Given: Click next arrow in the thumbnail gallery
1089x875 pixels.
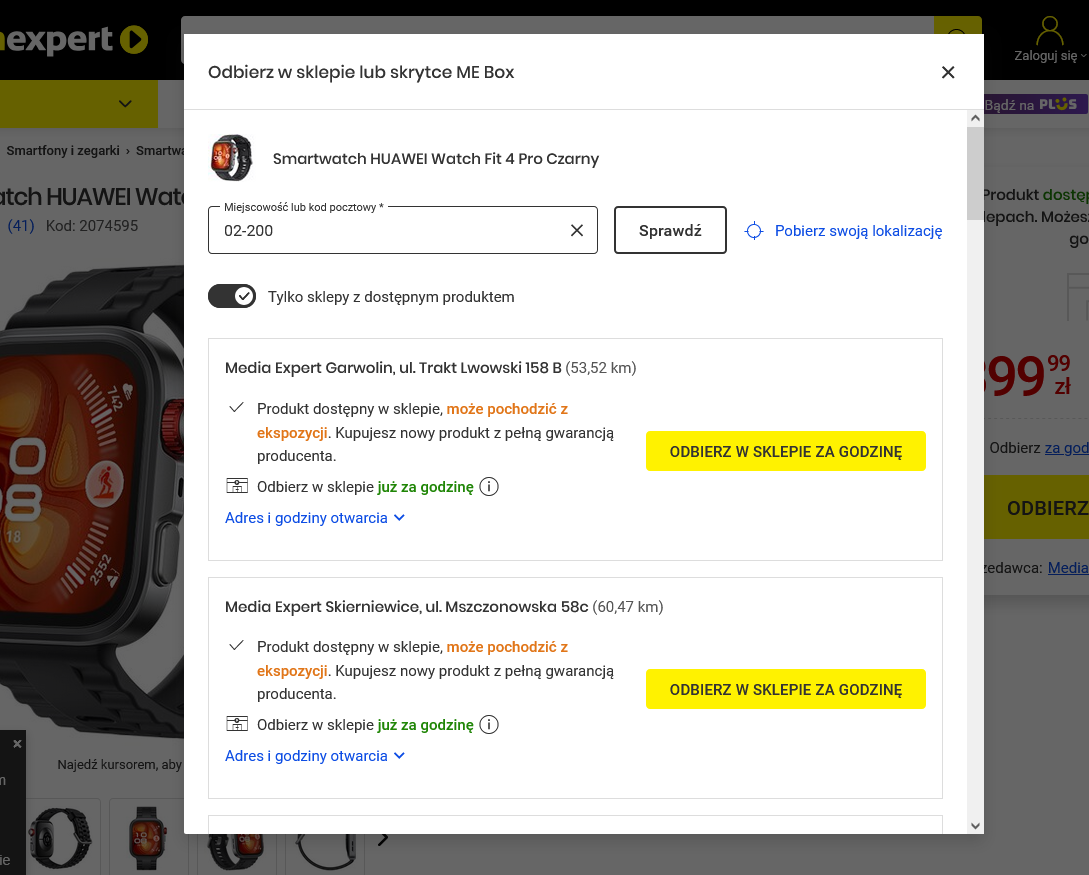Looking at the screenshot, I should point(383,838).
